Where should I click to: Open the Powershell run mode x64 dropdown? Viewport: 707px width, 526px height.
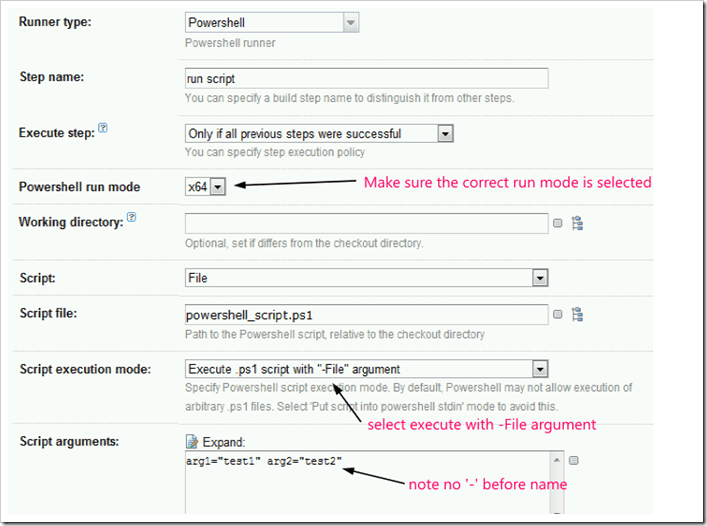tap(217, 186)
